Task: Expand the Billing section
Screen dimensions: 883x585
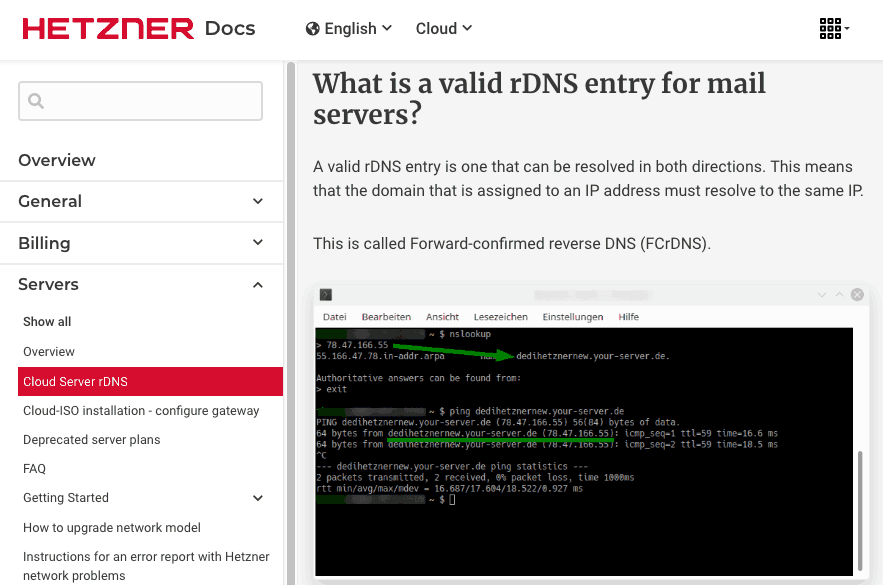Action: tap(141, 243)
